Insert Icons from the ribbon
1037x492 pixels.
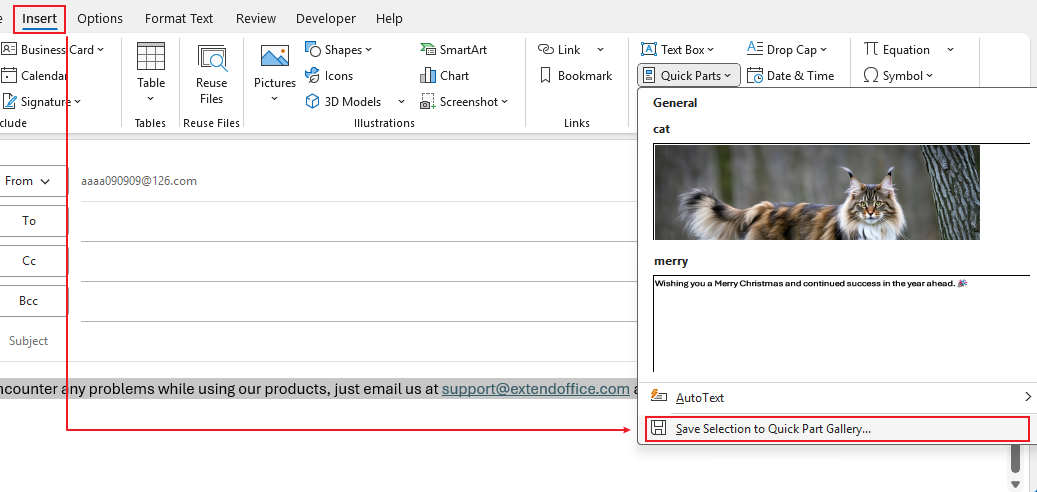(329, 75)
